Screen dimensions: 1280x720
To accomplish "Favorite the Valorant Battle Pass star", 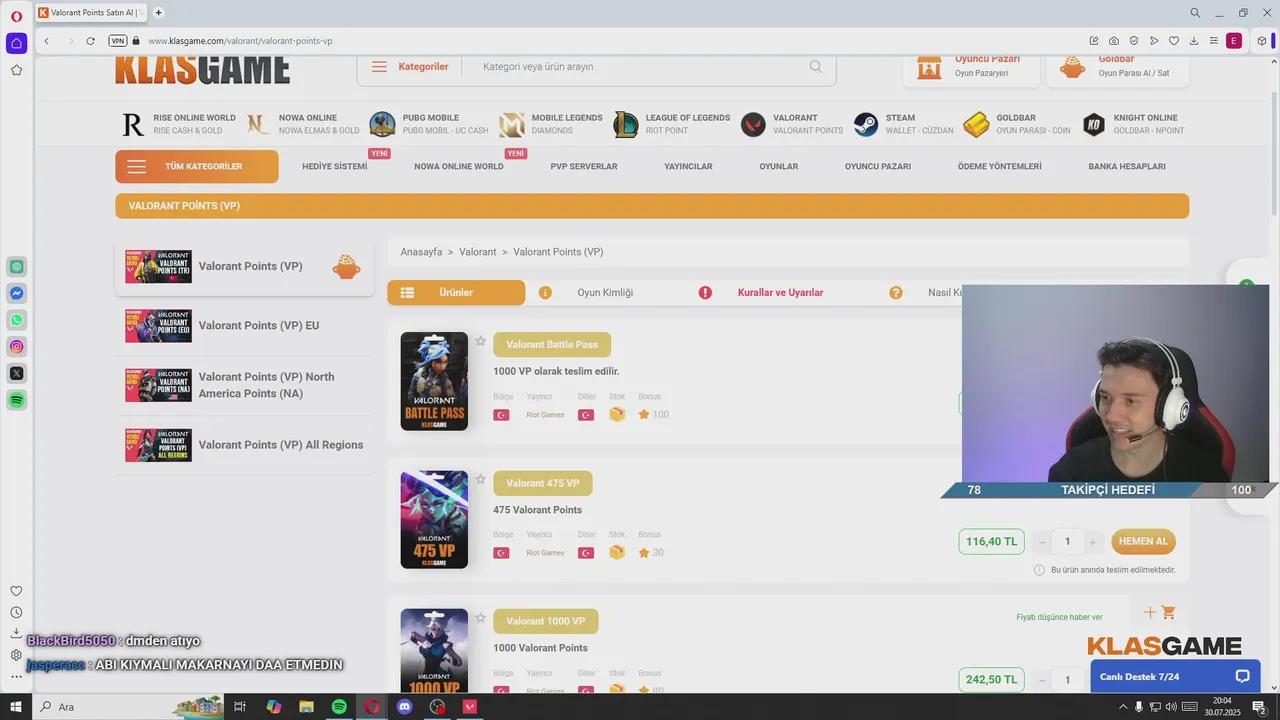I will click(480, 341).
